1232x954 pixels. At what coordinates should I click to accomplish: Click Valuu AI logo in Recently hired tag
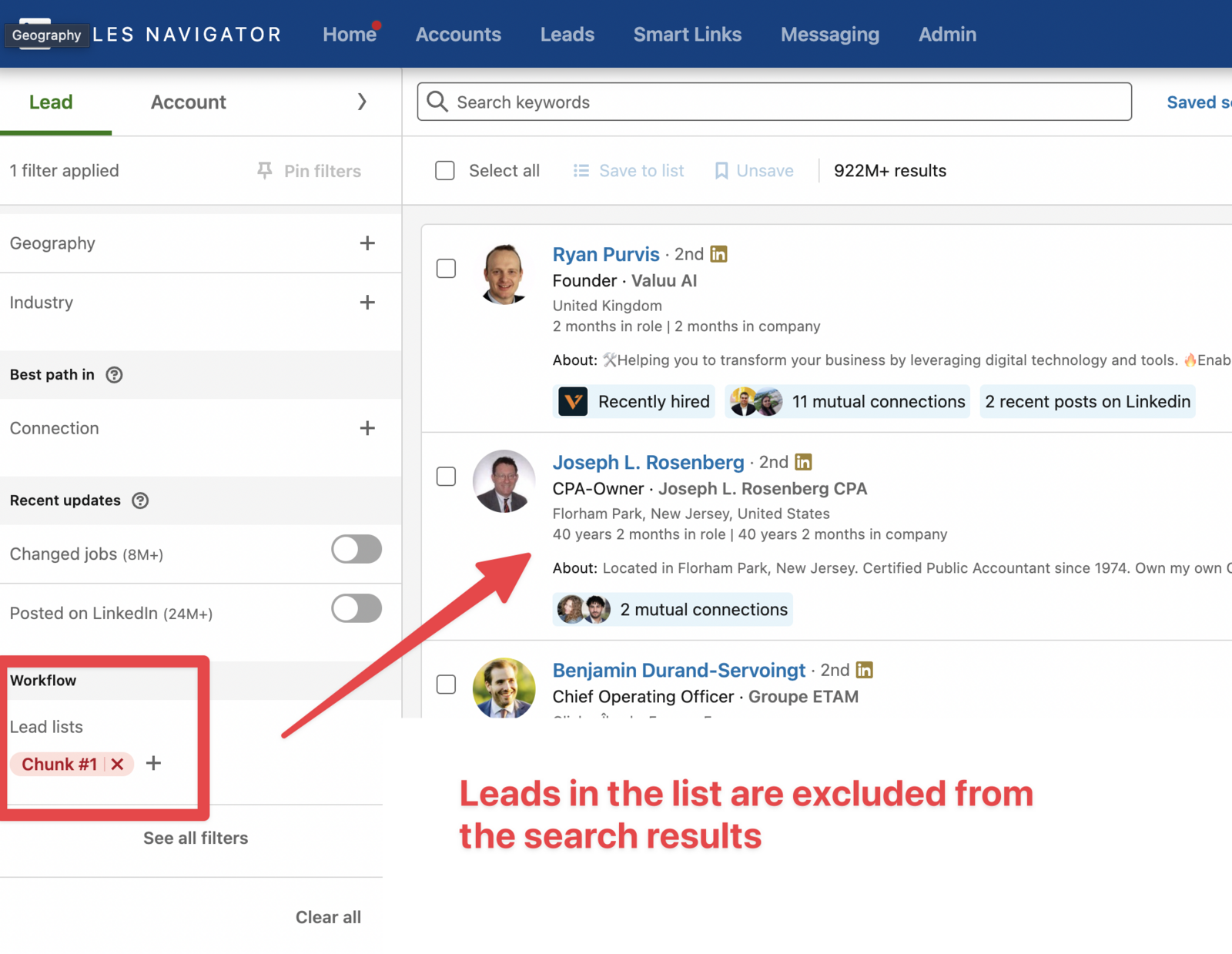click(573, 401)
